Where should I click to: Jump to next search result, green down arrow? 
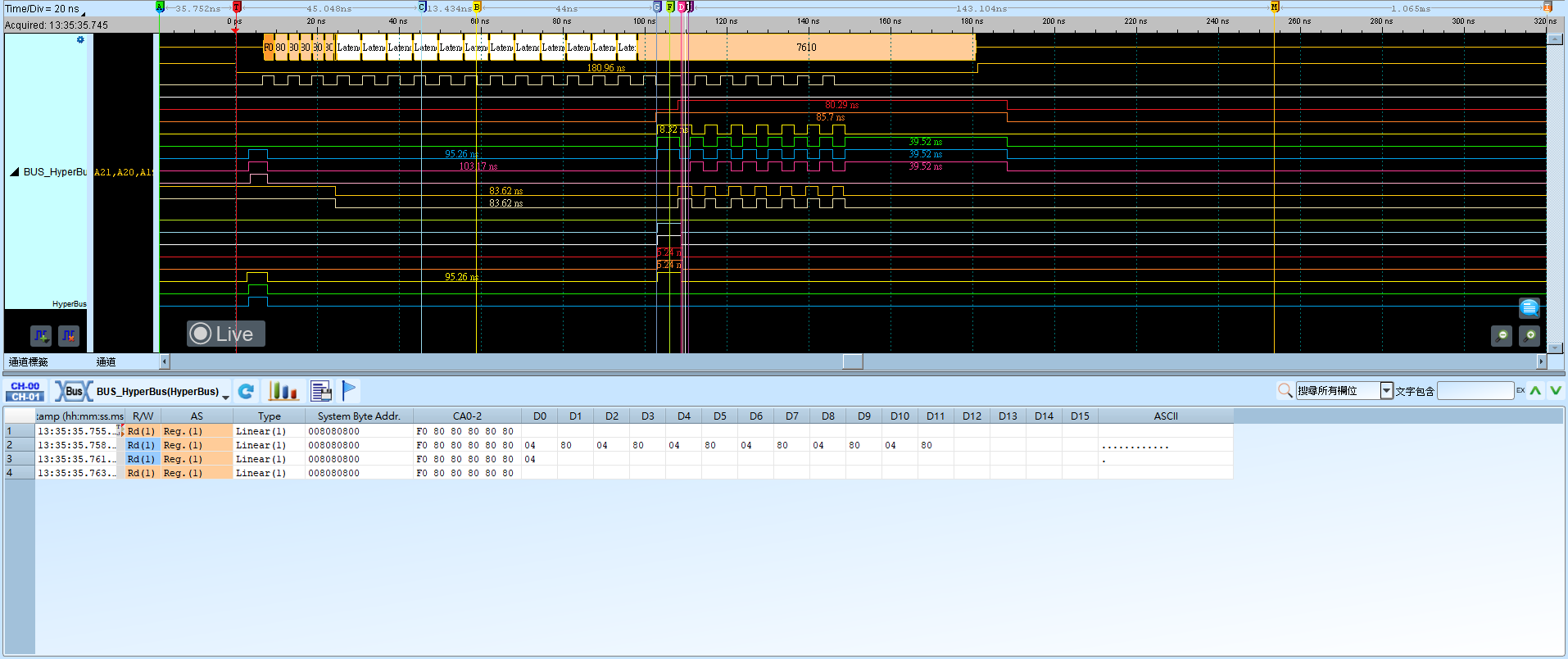pos(1555,390)
